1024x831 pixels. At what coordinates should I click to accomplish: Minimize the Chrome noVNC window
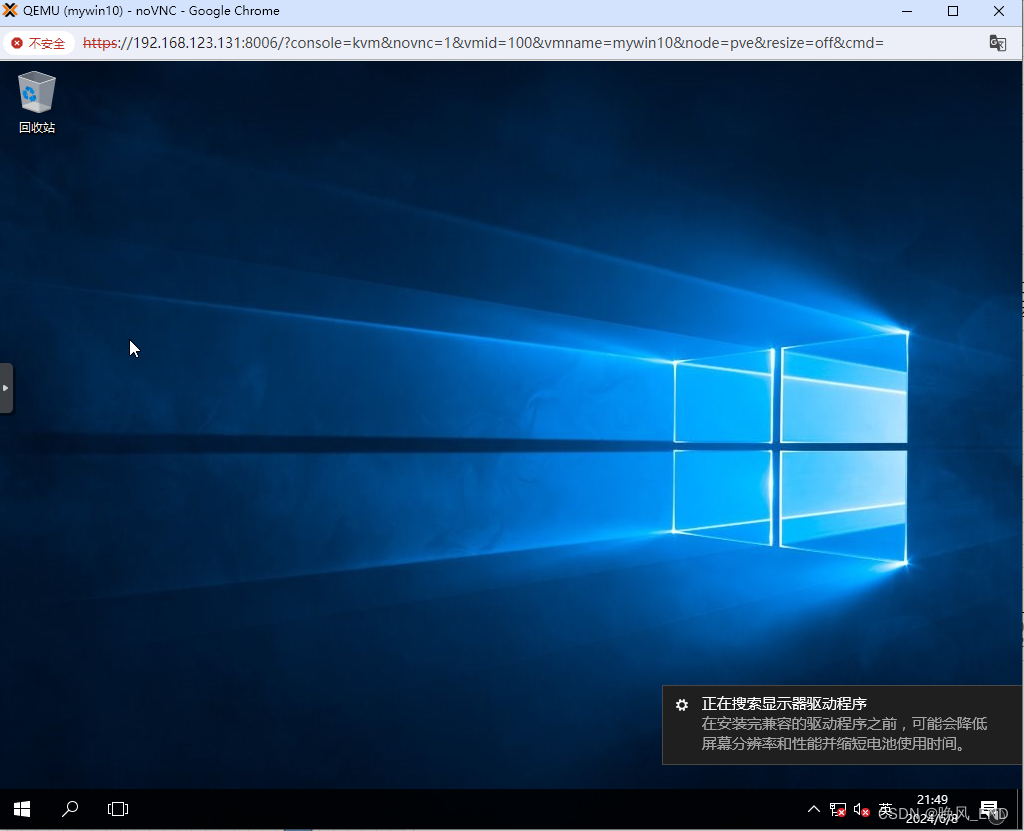[907, 11]
